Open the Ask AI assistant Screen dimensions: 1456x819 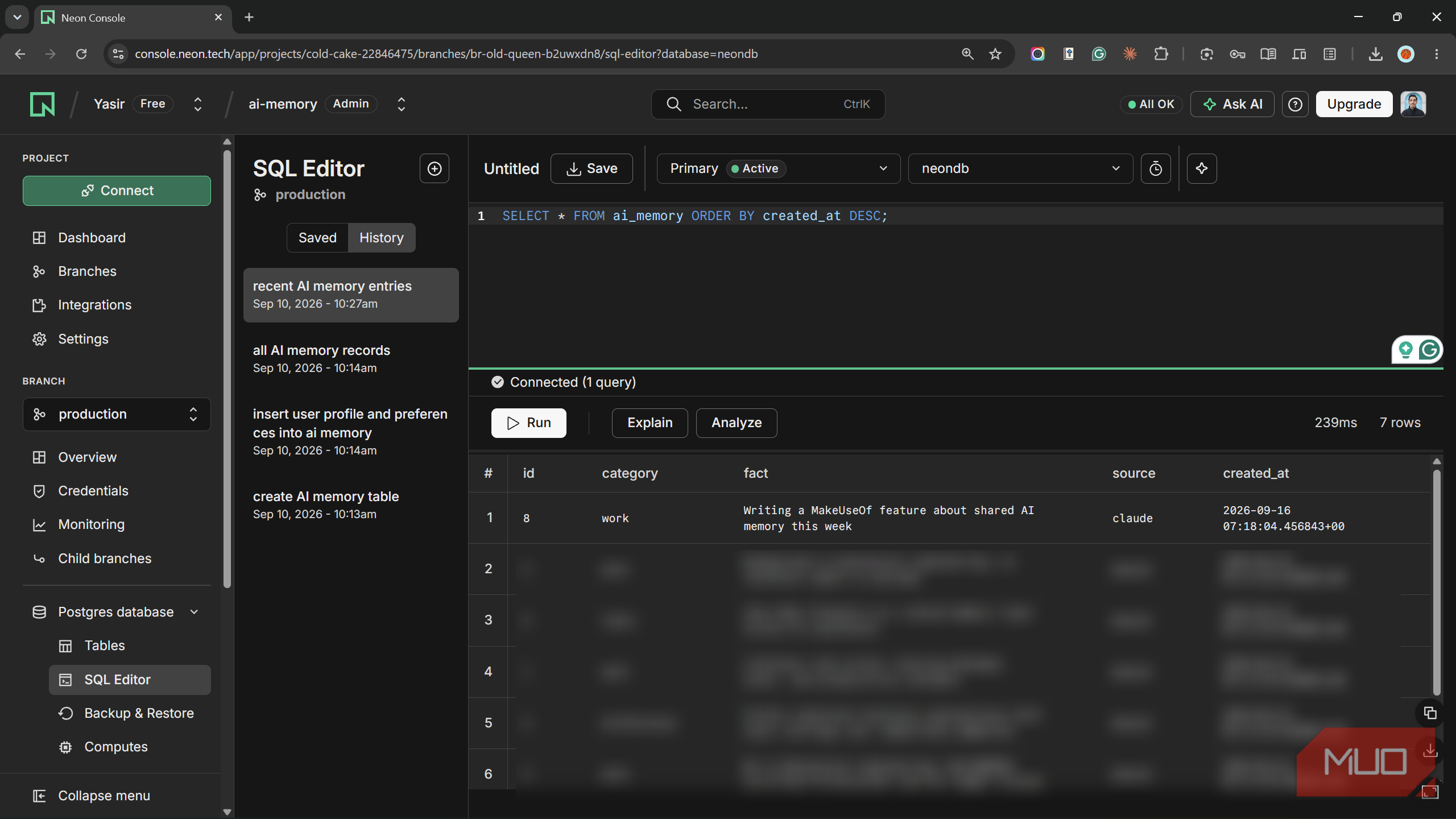pos(1232,104)
